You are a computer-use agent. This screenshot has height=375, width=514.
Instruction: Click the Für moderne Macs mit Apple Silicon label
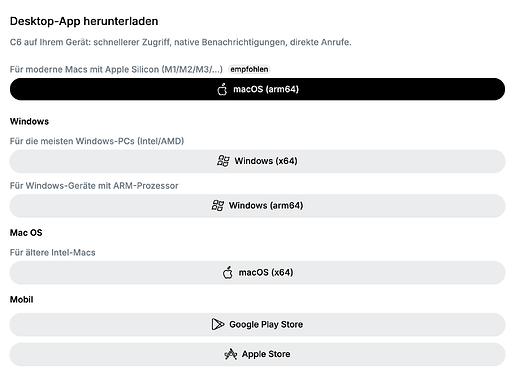116,69
